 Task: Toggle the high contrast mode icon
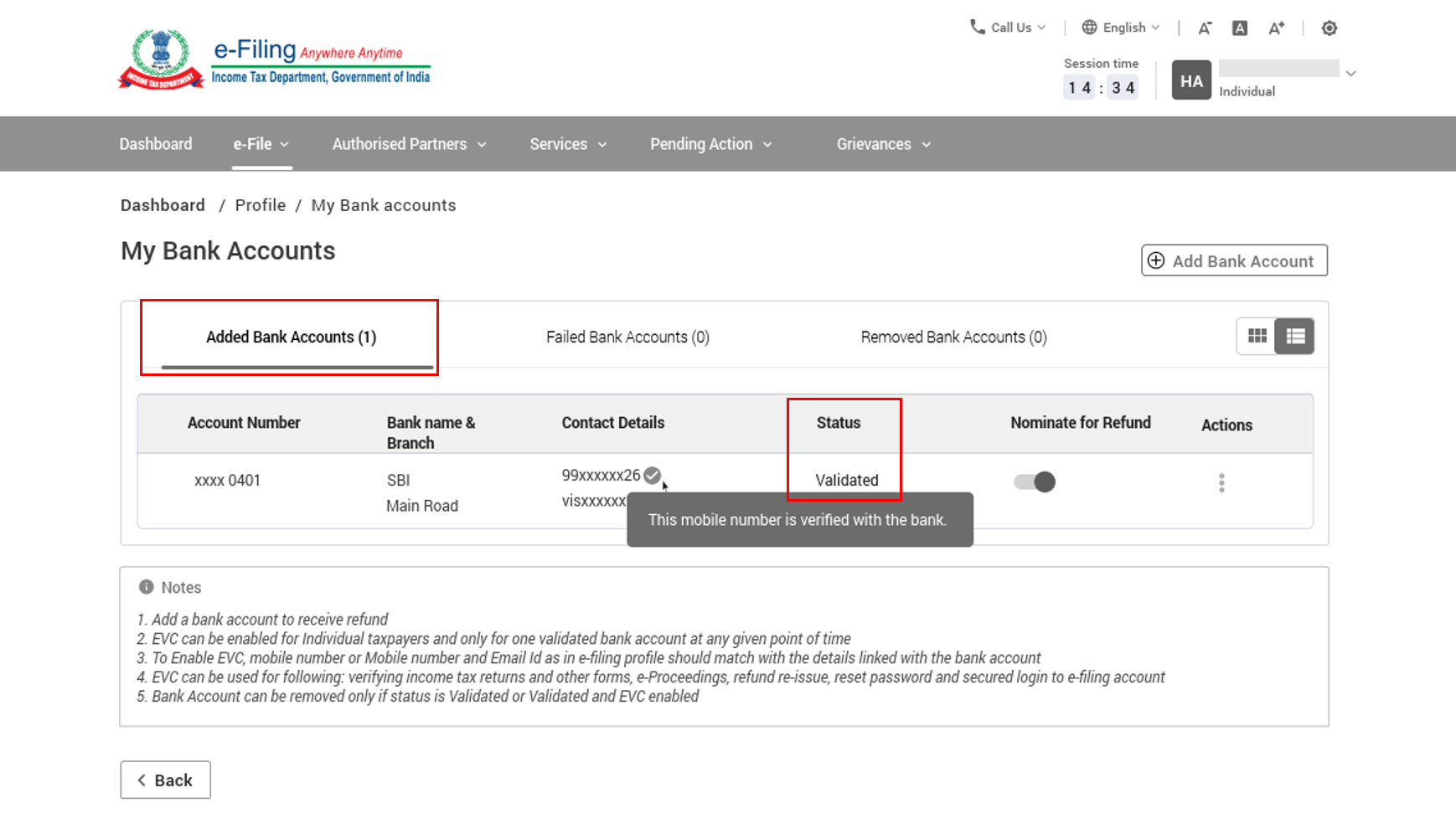tap(1330, 28)
